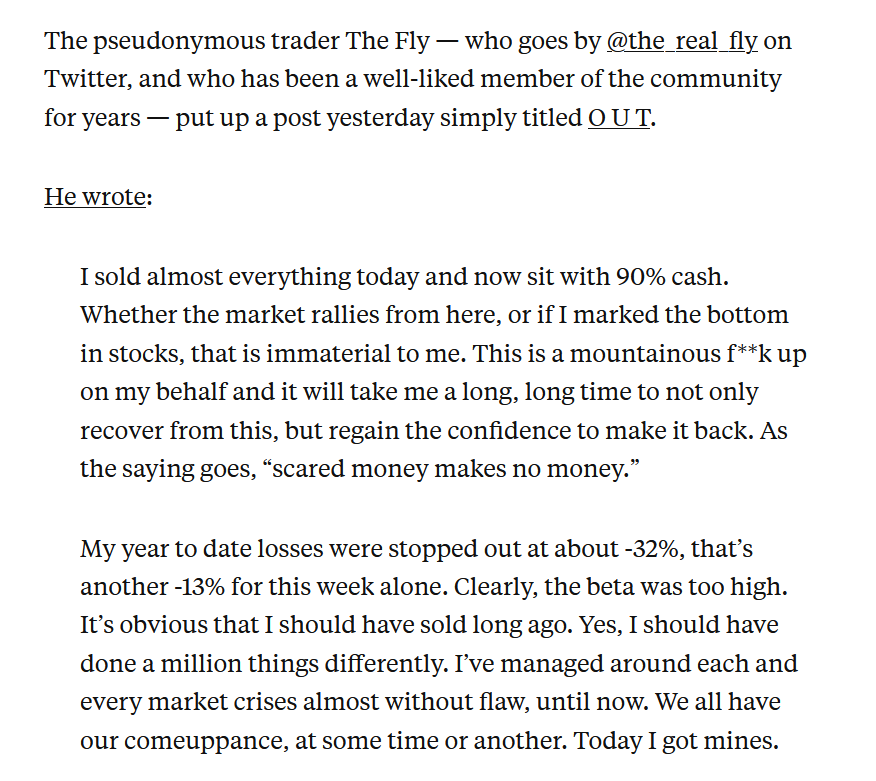Click the '-13%' figure in the quote
This screenshot has width=876, height=781.
coord(199,587)
